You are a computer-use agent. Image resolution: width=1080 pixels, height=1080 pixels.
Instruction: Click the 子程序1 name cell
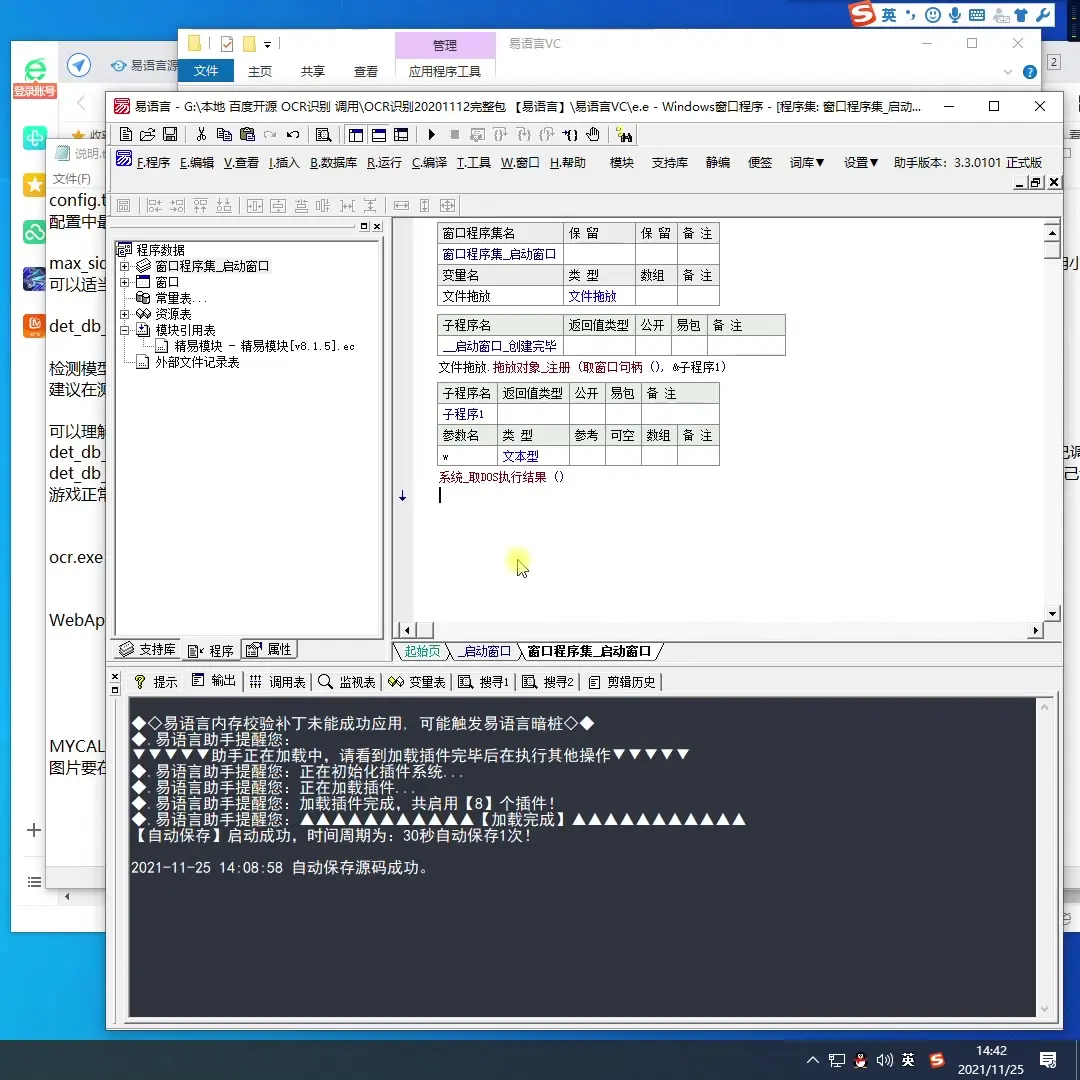467,414
